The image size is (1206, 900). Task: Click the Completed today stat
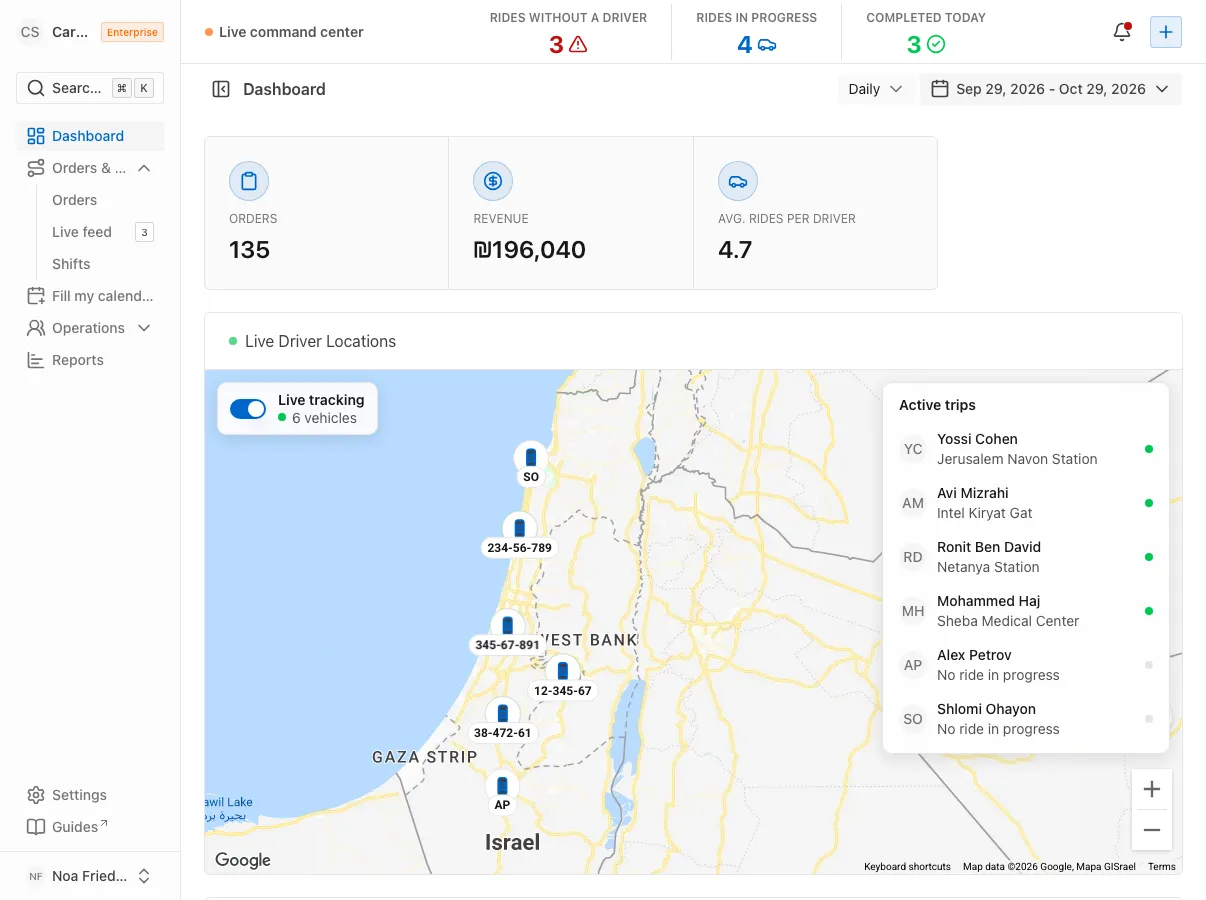926,32
